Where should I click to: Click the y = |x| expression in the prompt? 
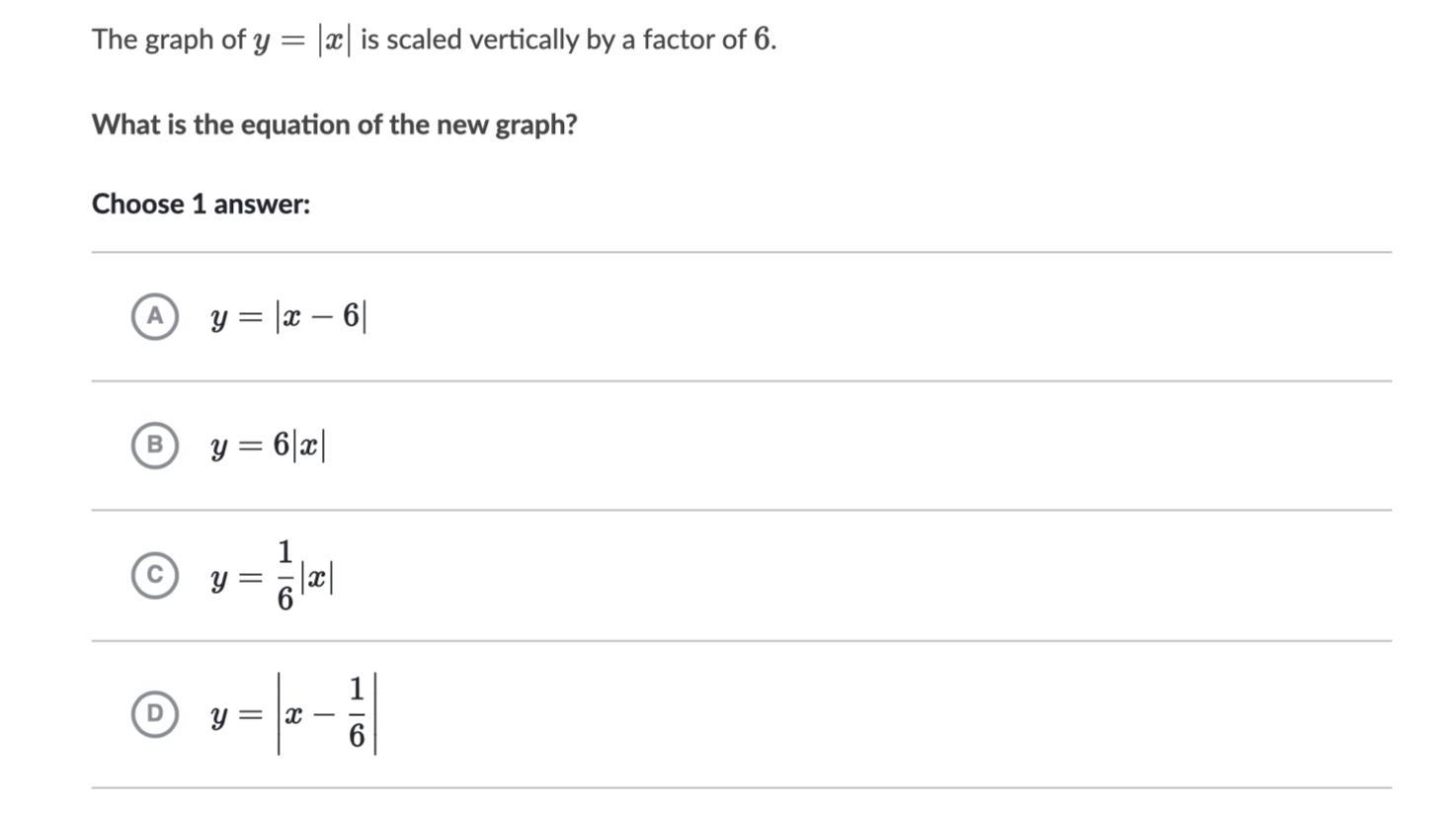pyautogui.click(x=301, y=41)
